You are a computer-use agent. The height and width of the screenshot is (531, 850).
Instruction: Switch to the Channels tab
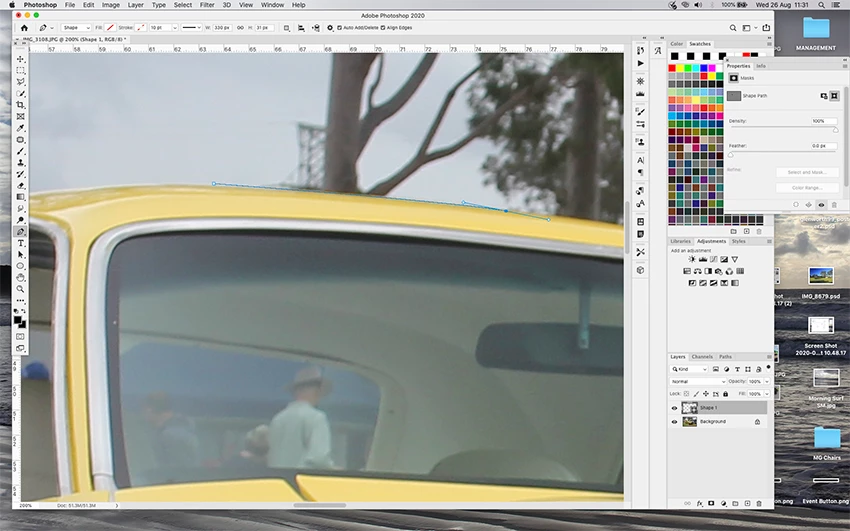pyautogui.click(x=702, y=357)
